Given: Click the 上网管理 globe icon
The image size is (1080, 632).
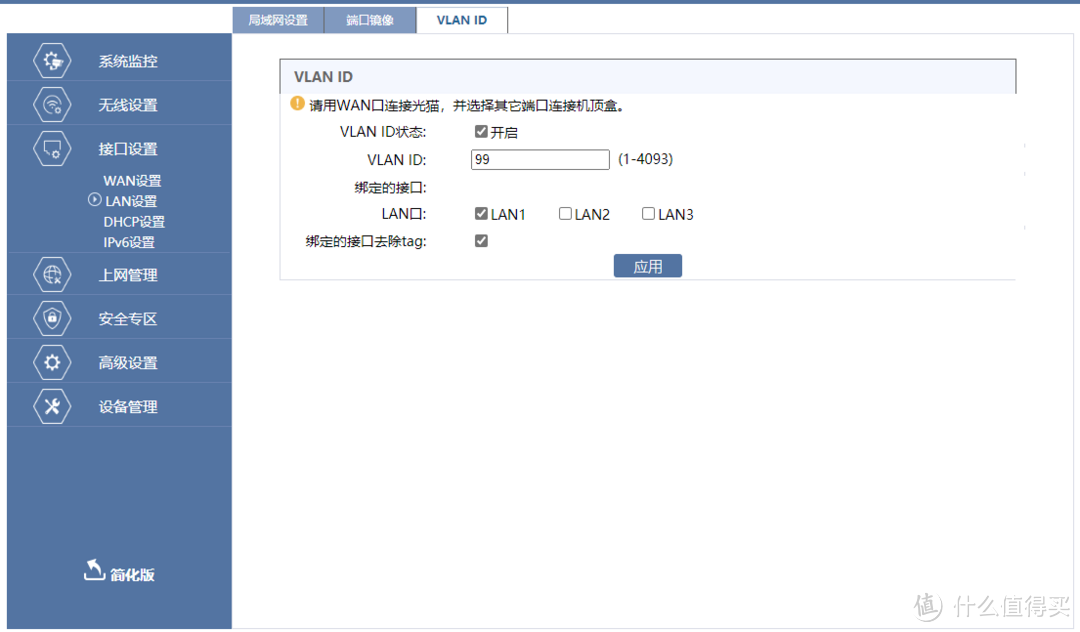Looking at the screenshot, I should (x=52, y=275).
